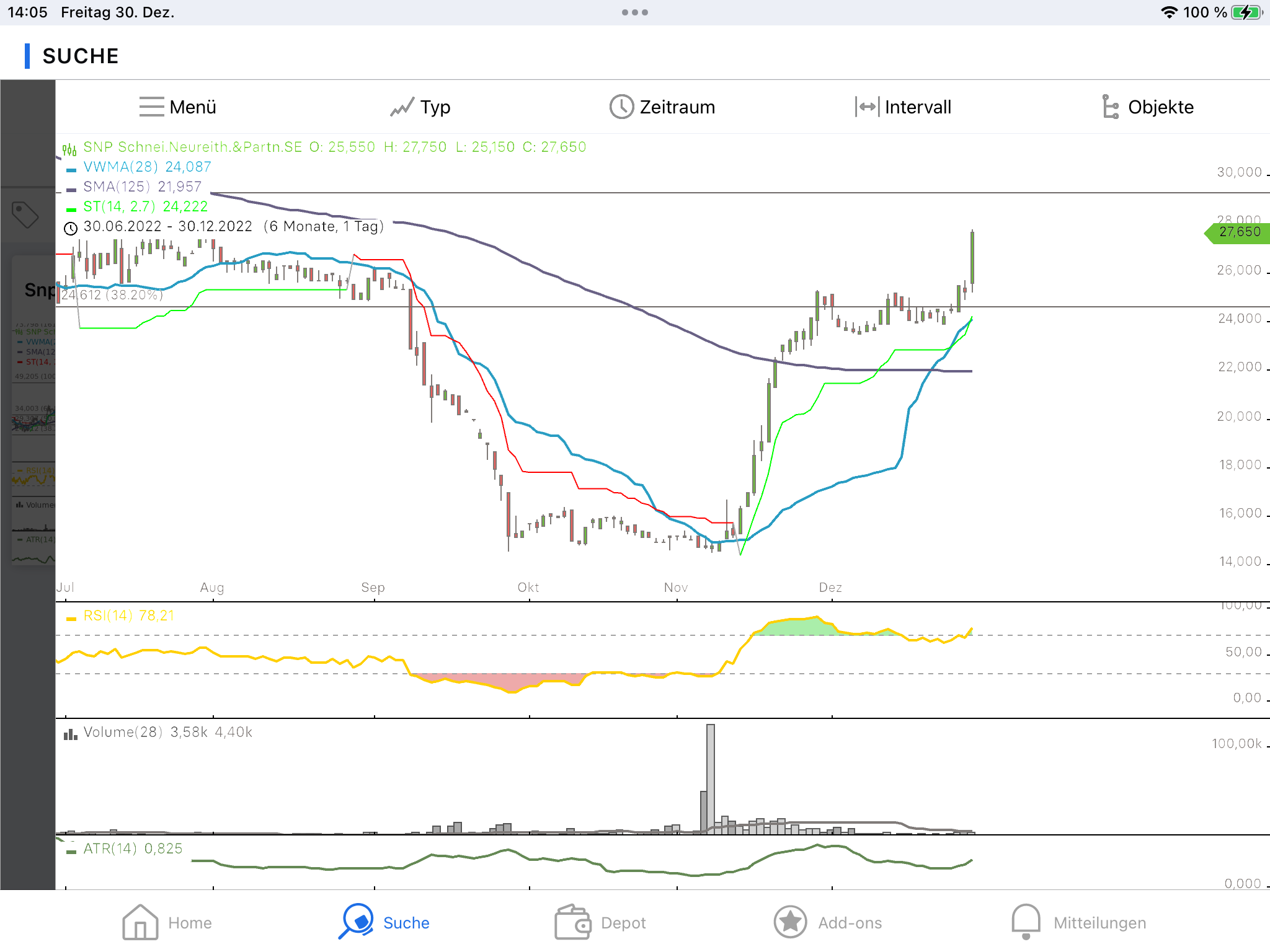Click the price tag sidebar icon
This screenshot has width=1270, height=952.
point(25,214)
